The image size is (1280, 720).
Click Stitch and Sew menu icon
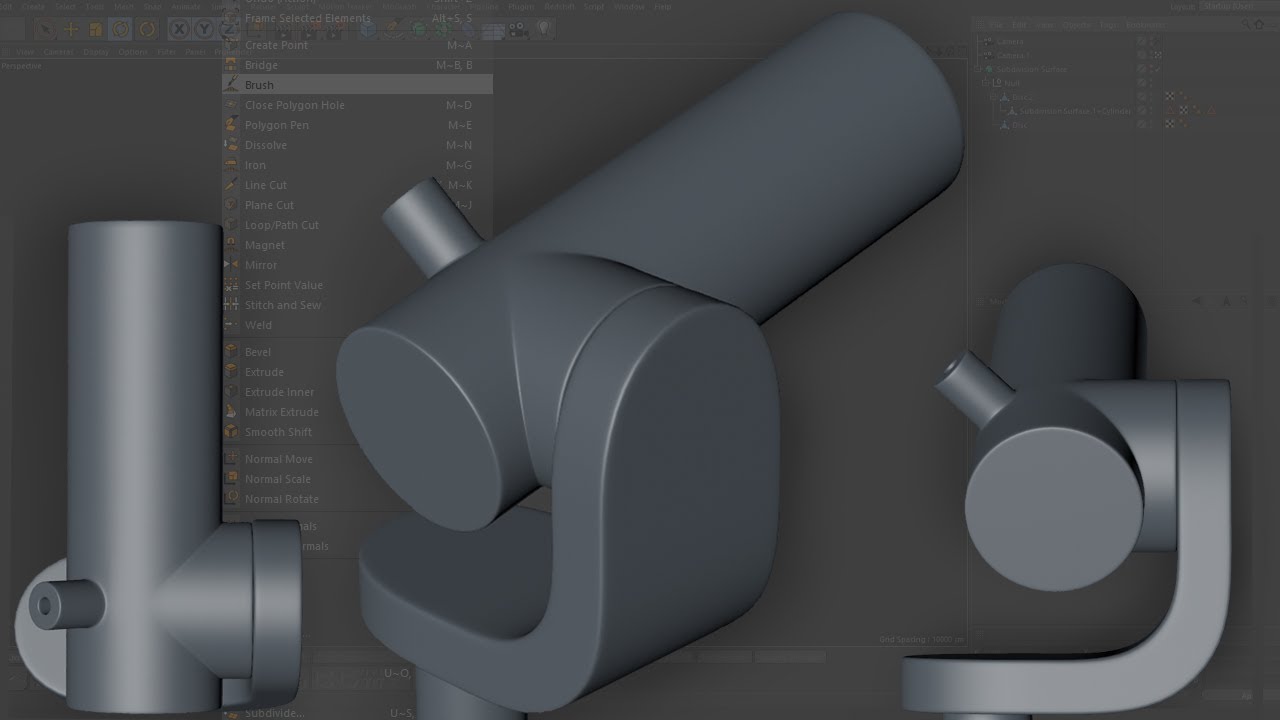tap(231, 305)
